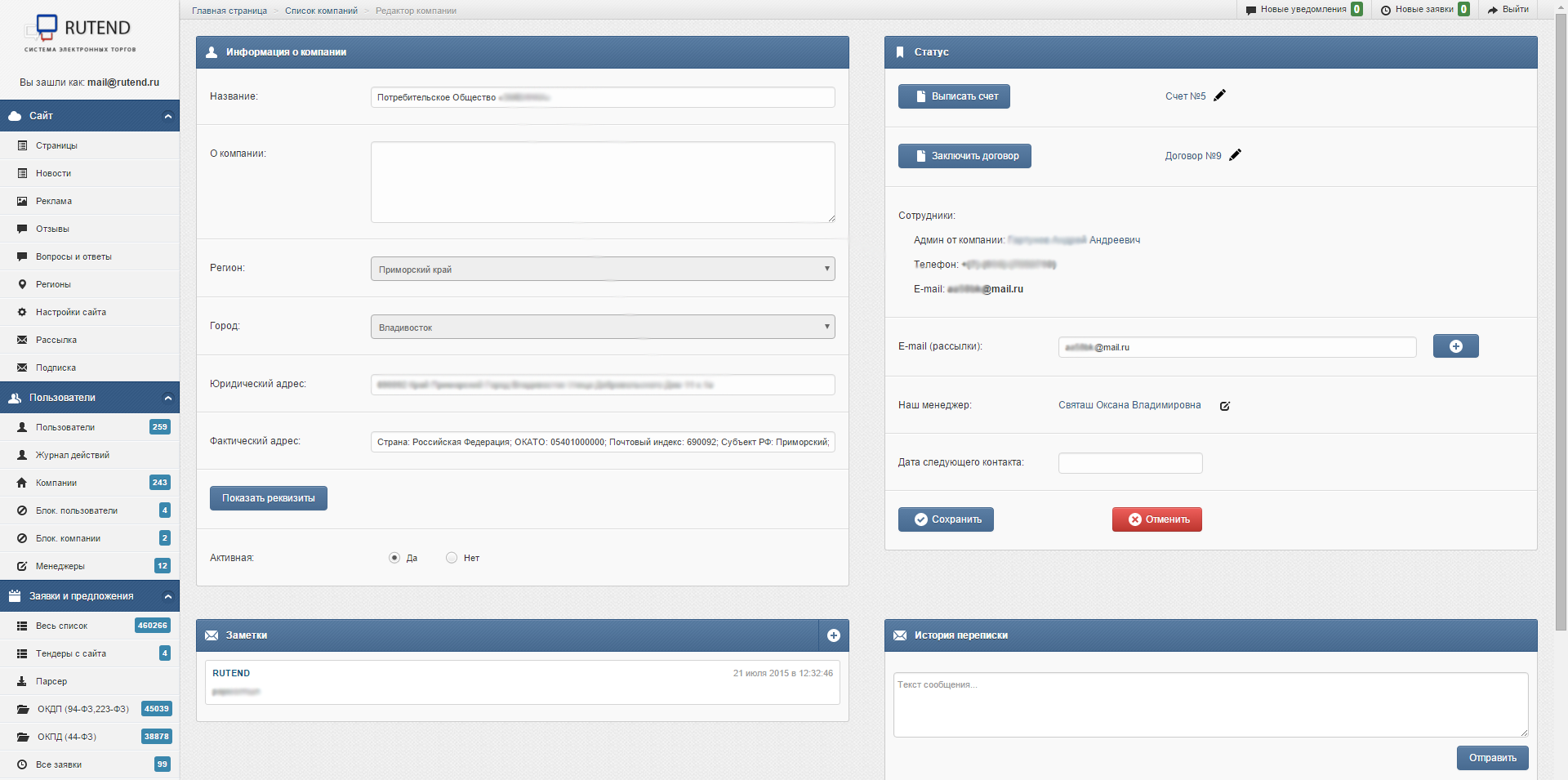
Task: Add a note with the Заметки plus icon
Action: point(833,635)
